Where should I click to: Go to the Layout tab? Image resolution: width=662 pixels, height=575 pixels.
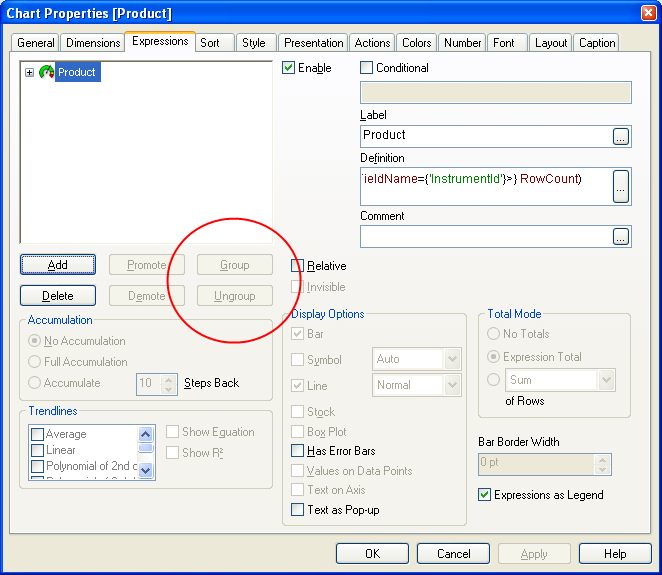point(551,43)
